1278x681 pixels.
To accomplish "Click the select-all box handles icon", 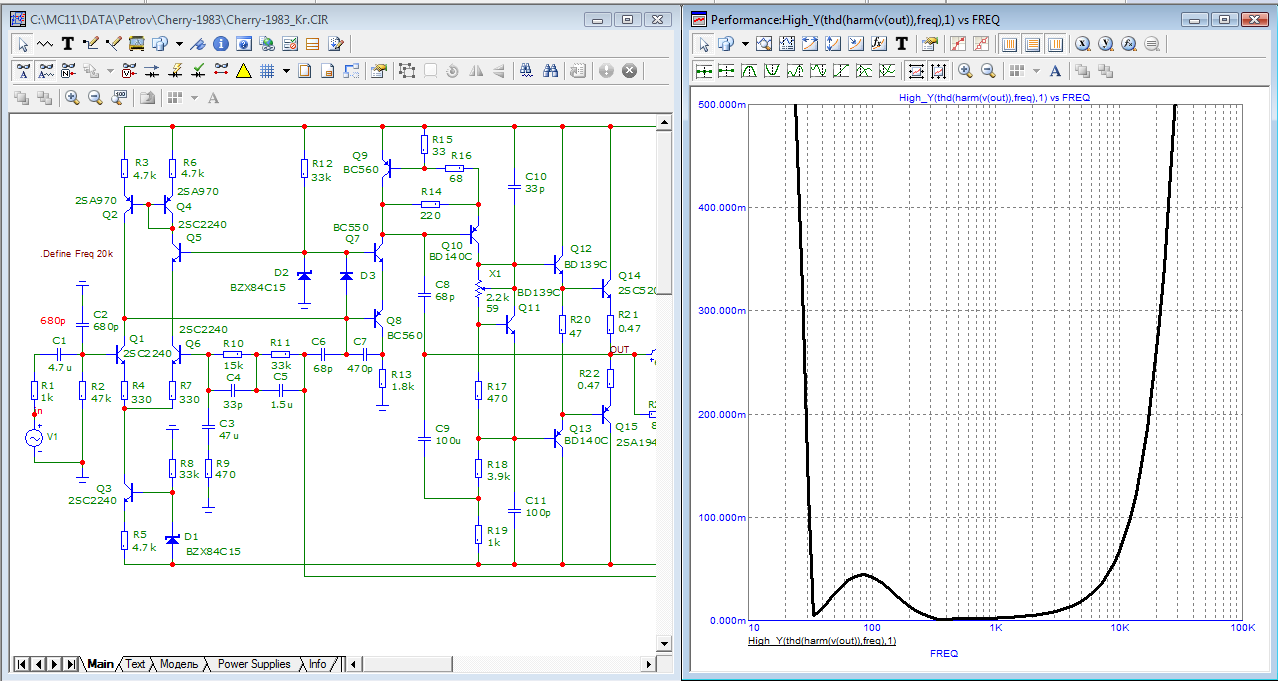I will point(407,71).
